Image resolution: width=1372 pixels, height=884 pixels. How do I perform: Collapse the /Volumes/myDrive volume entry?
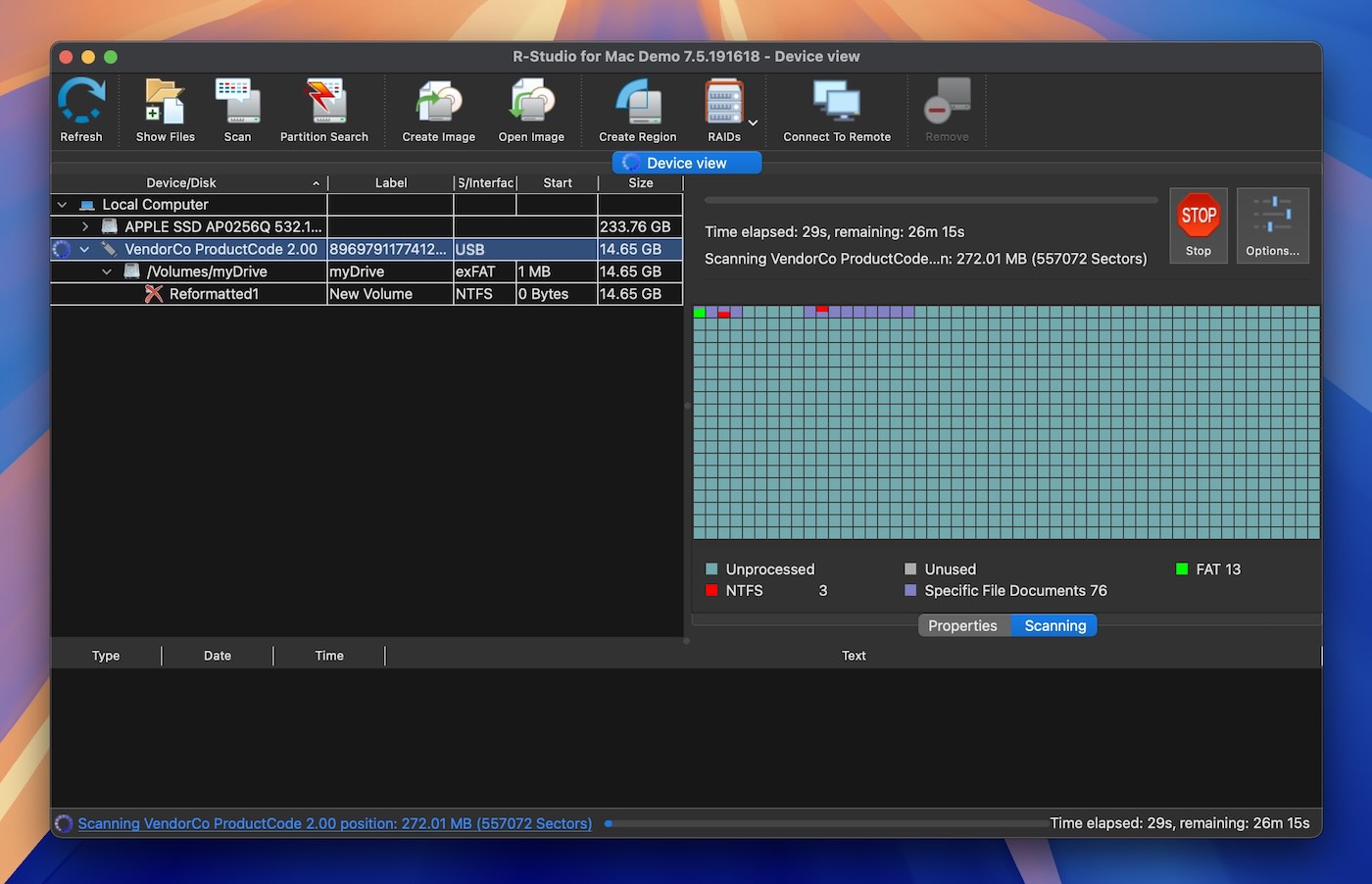(x=107, y=271)
